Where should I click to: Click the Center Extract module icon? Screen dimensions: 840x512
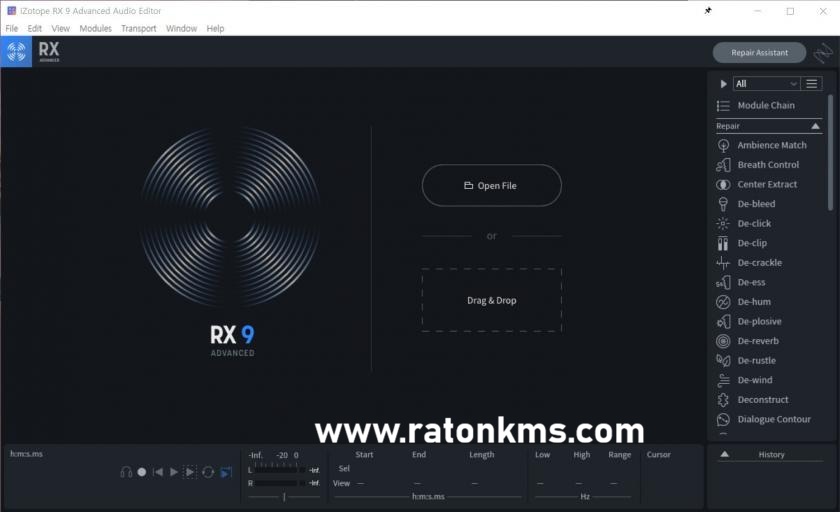[x=723, y=184]
